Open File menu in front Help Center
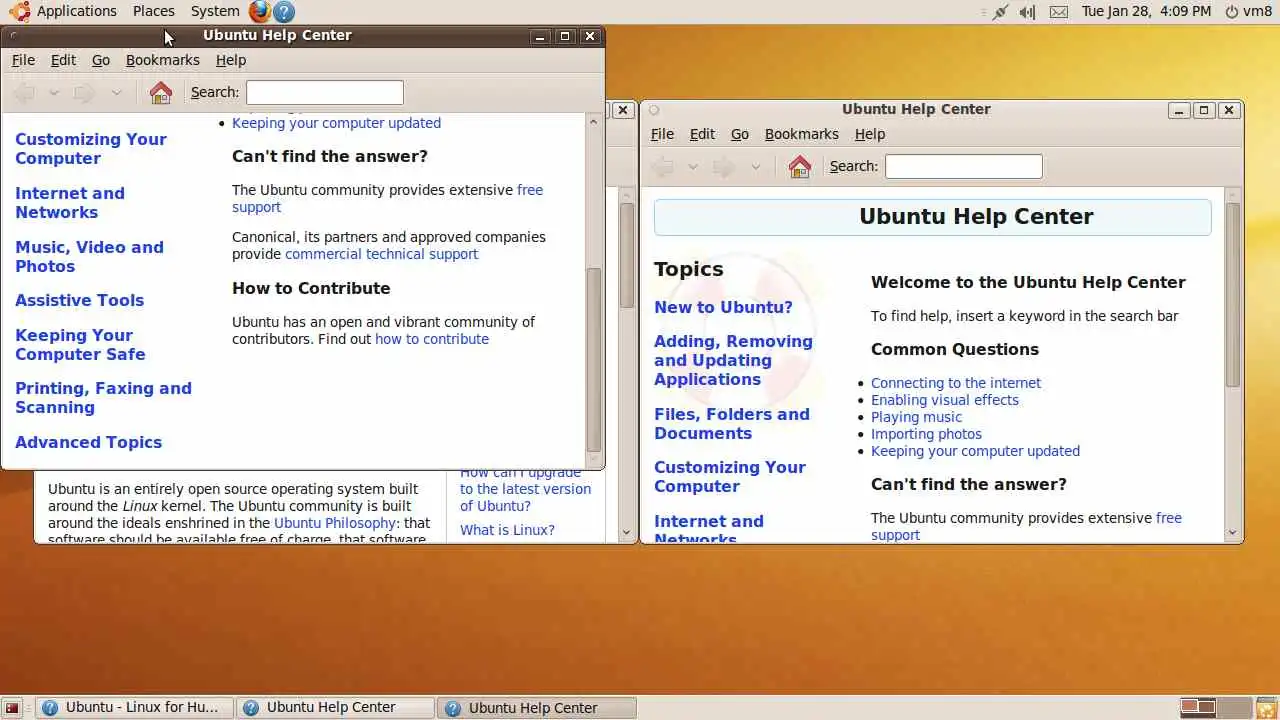Image resolution: width=1280 pixels, height=720 pixels. click(x=23, y=60)
